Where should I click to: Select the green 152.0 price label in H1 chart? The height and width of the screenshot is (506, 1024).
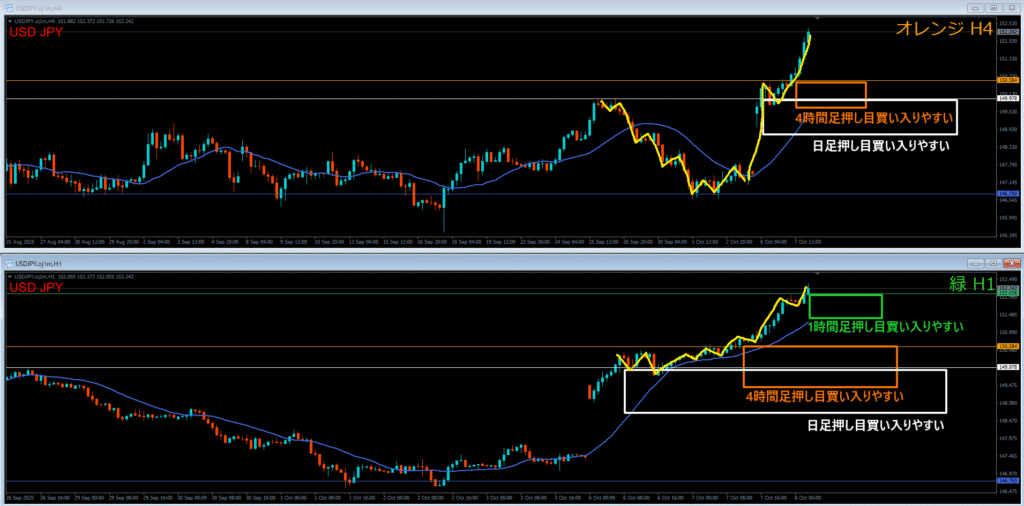[x=1008, y=294]
